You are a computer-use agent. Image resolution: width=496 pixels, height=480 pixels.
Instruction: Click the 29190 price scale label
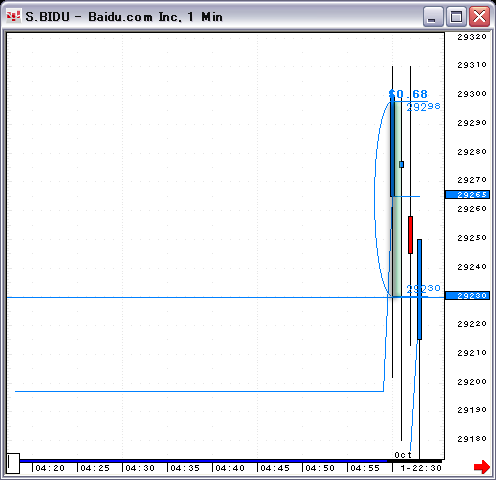click(x=472, y=410)
